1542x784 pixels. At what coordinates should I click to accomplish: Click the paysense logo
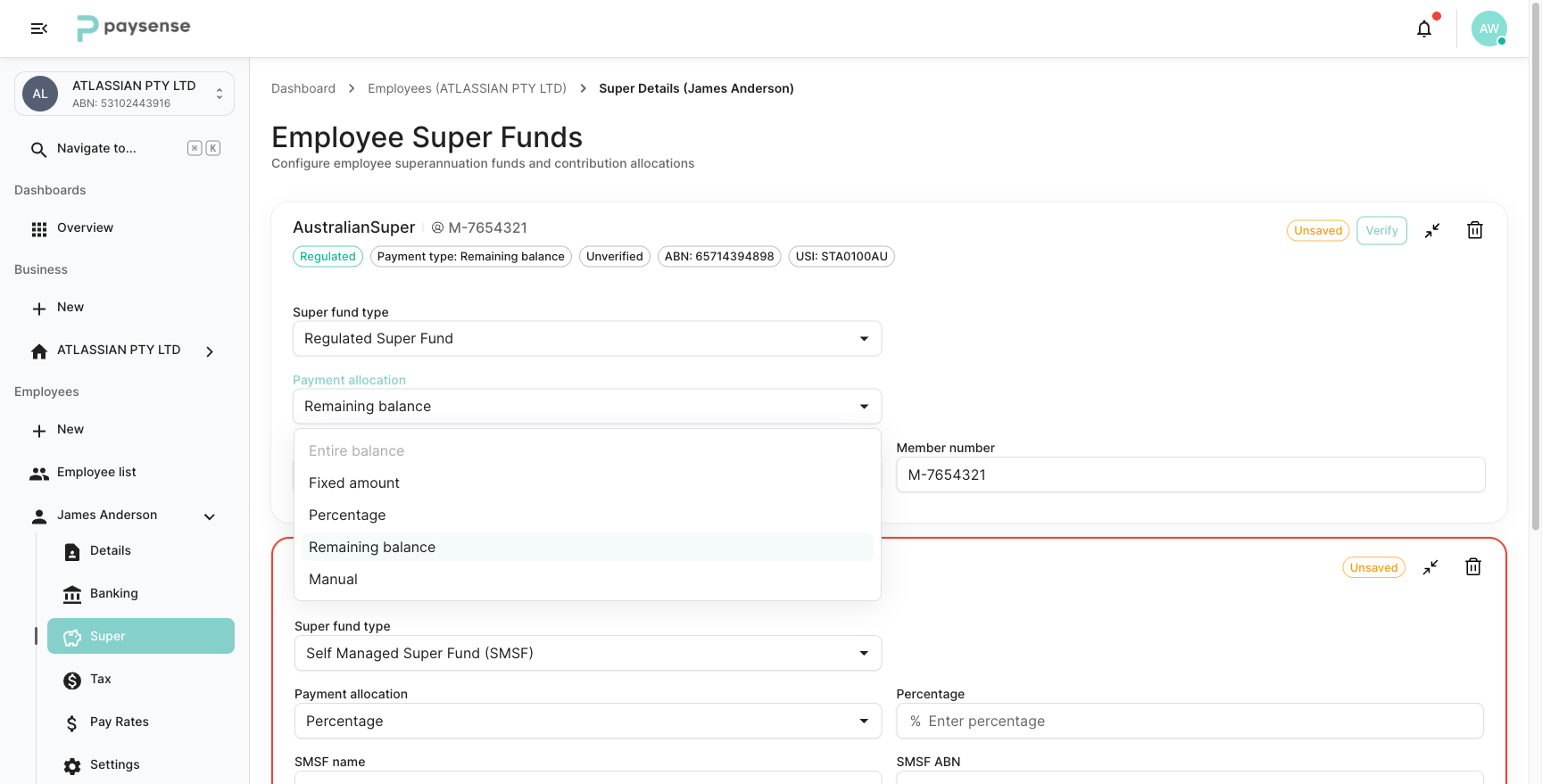click(x=134, y=29)
